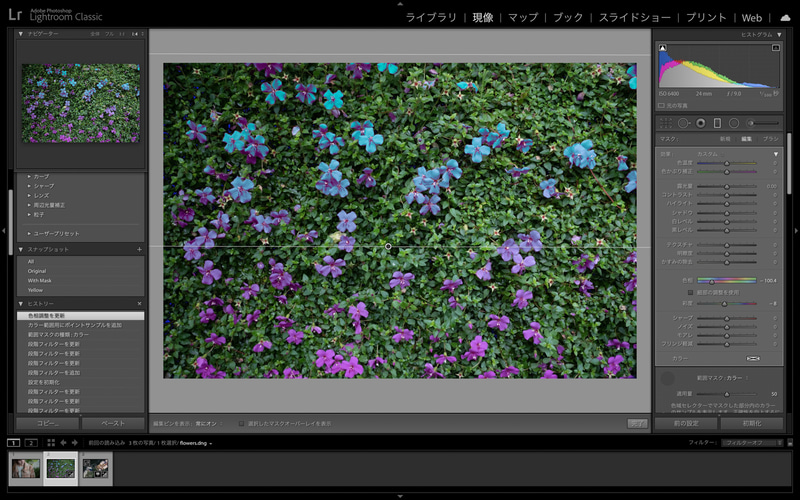The width and height of the screenshot is (800, 500).
Task: Switch to the マップ module
Action: click(523, 18)
